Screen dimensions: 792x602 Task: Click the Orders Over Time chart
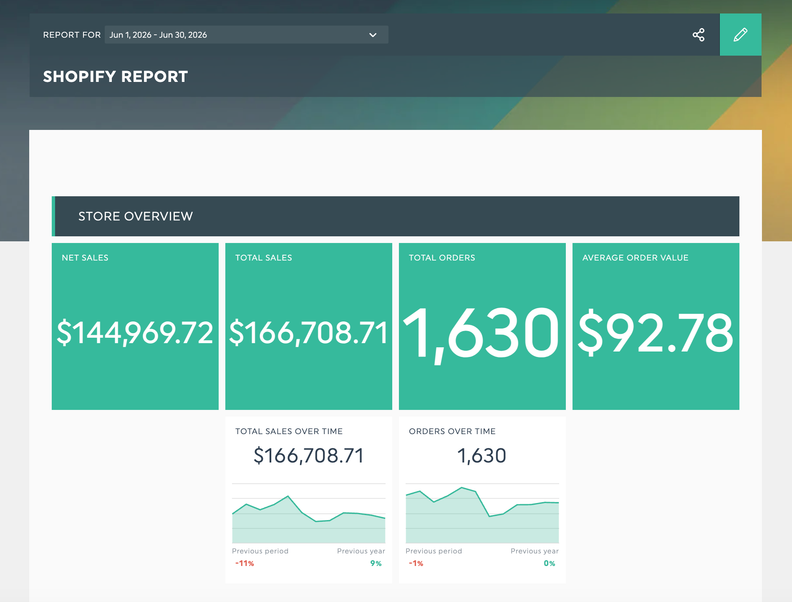coord(482,513)
